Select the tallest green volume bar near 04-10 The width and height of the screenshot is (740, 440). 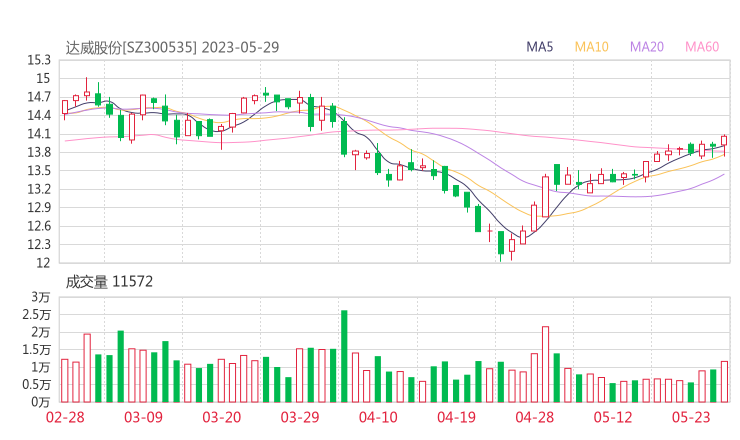point(344,356)
